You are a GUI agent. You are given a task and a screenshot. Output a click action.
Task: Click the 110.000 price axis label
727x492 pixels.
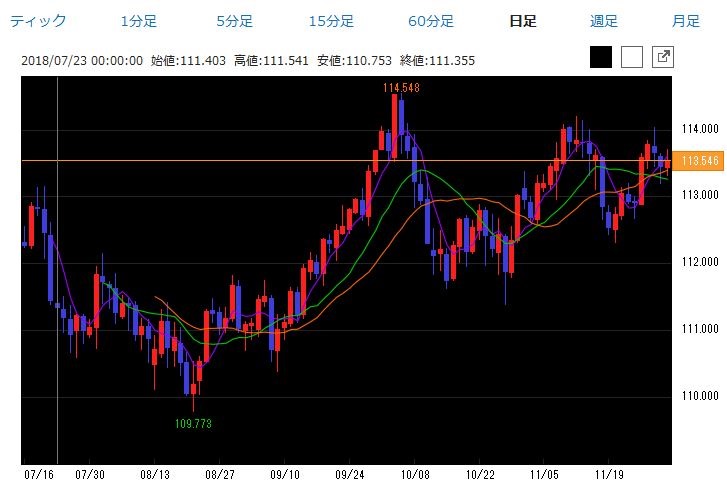[700, 396]
